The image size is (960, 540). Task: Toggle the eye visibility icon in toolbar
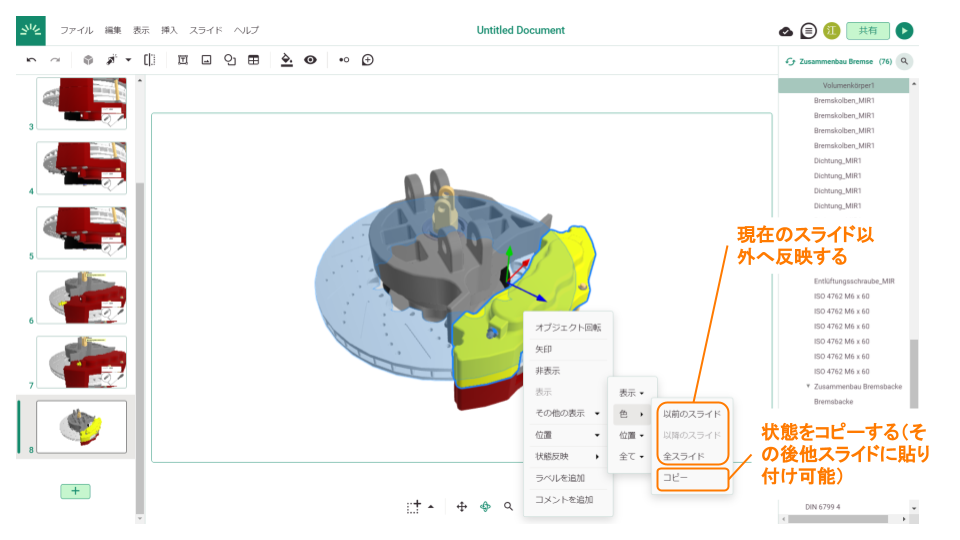click(x=311, y=60)
